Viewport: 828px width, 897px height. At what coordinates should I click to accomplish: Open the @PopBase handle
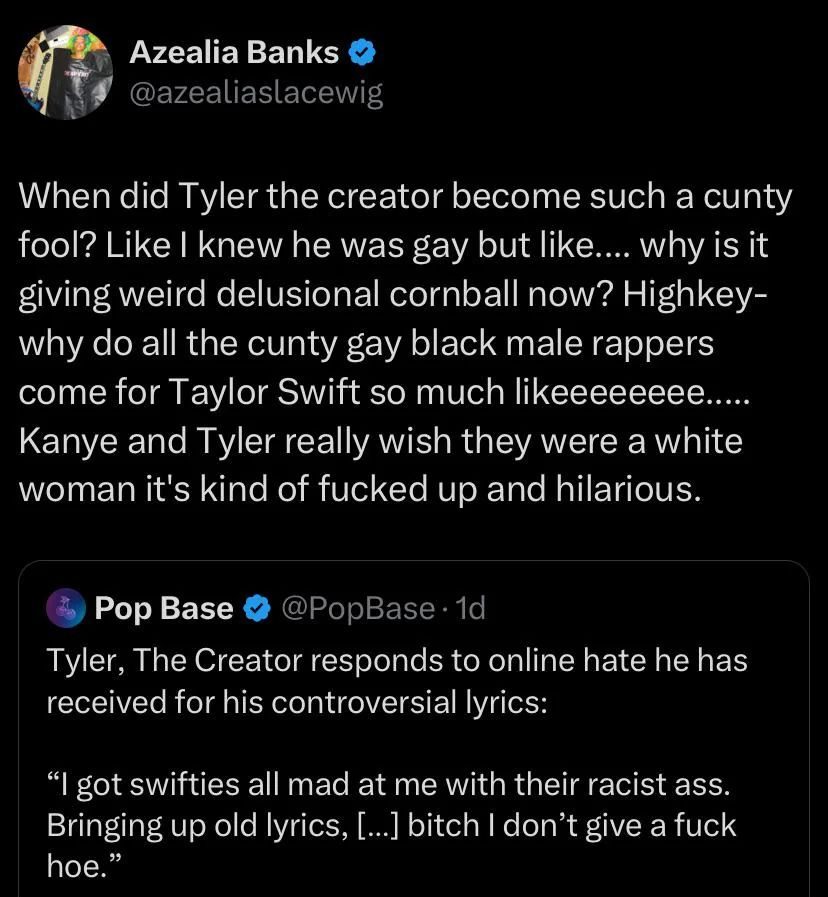(x=356, y=608)
